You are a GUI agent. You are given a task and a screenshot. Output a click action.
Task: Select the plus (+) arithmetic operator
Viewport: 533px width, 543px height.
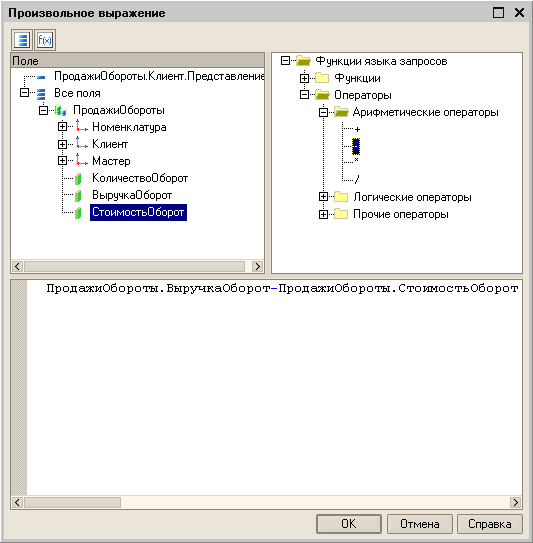357,130
